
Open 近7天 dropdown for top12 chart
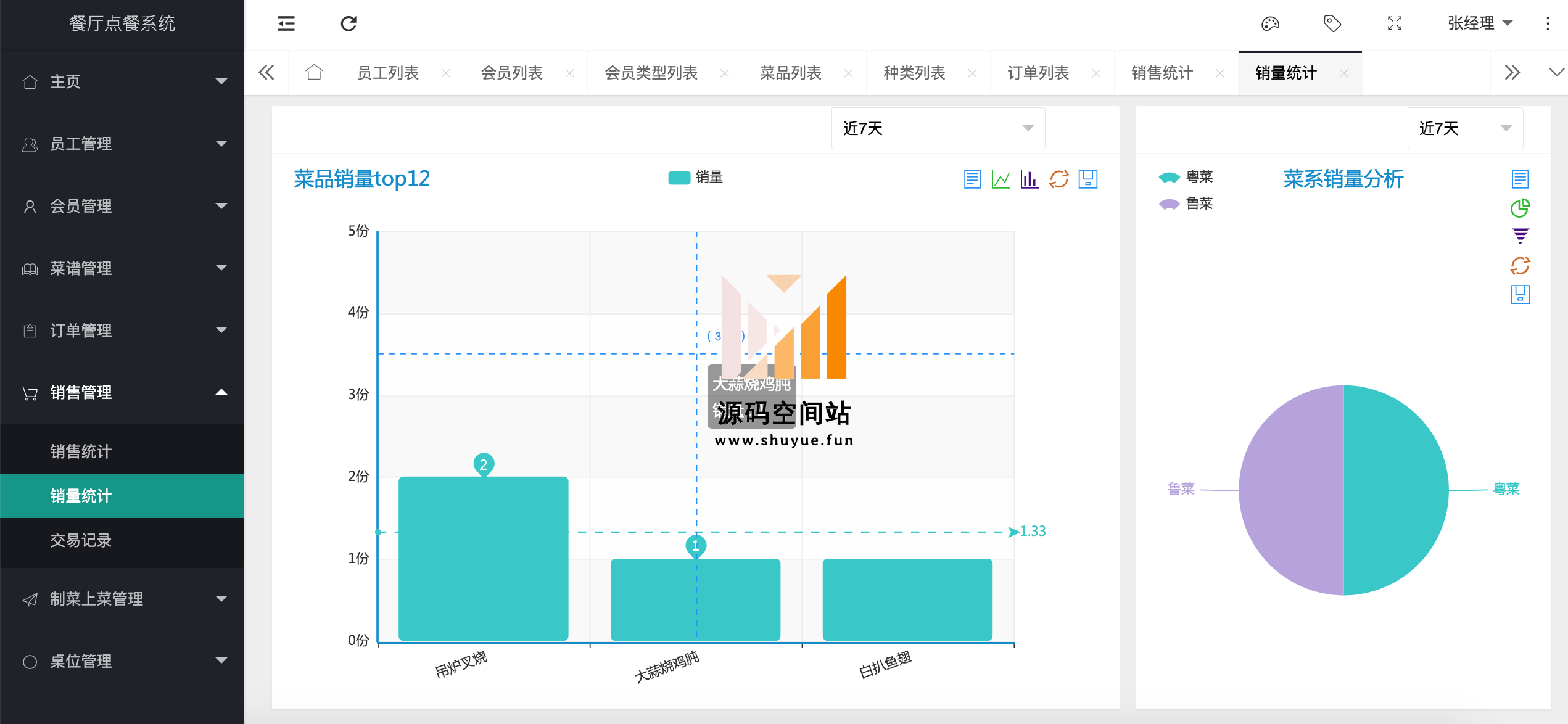click(938, 128)
